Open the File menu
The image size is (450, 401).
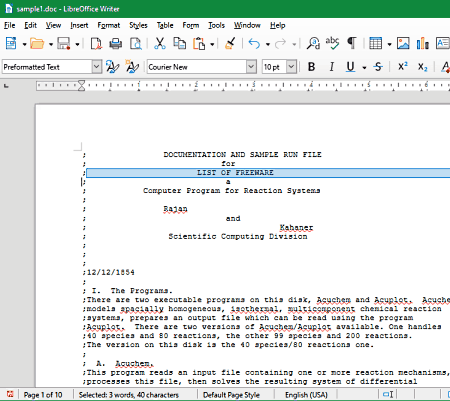(x=9, y=25)
